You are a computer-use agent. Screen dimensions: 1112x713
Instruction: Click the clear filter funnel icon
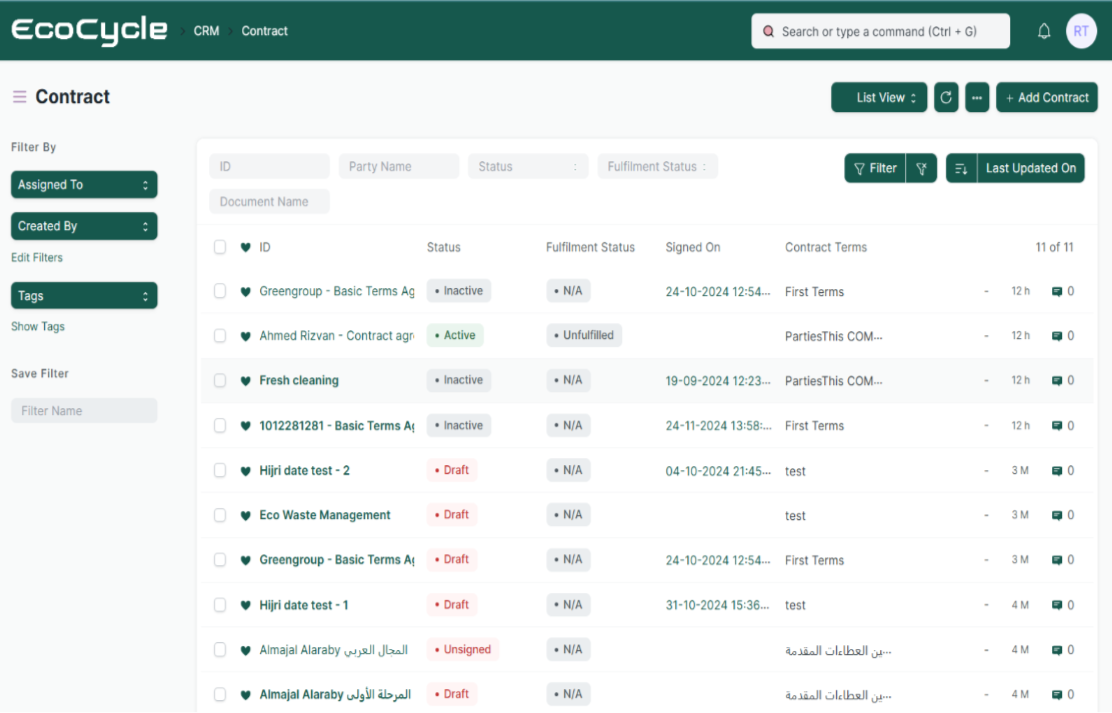[921, 168]
